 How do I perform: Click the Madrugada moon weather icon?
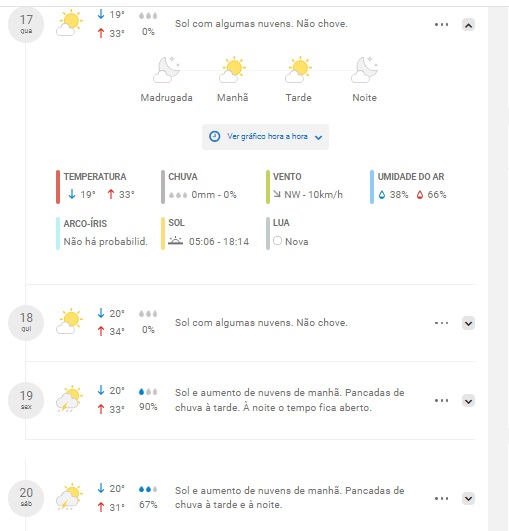(x=166, y=70)
